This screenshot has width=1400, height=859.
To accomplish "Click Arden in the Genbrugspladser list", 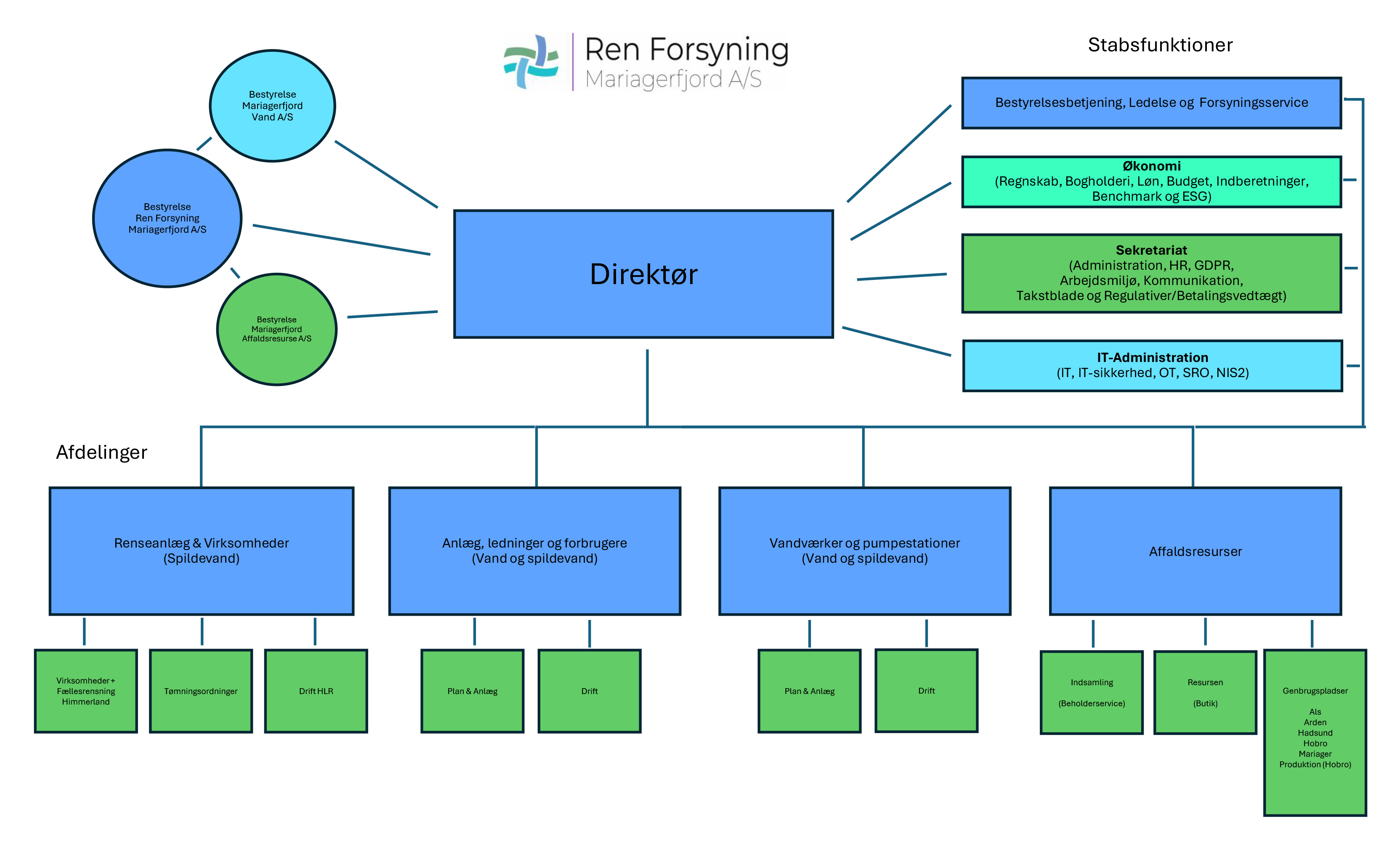I will 1315,723.
